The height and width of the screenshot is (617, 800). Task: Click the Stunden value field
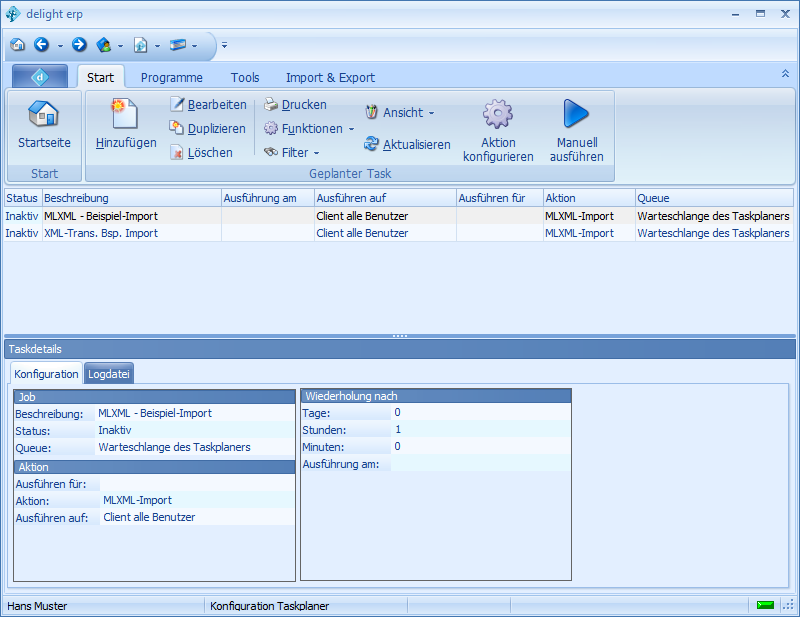coord(480,429)
